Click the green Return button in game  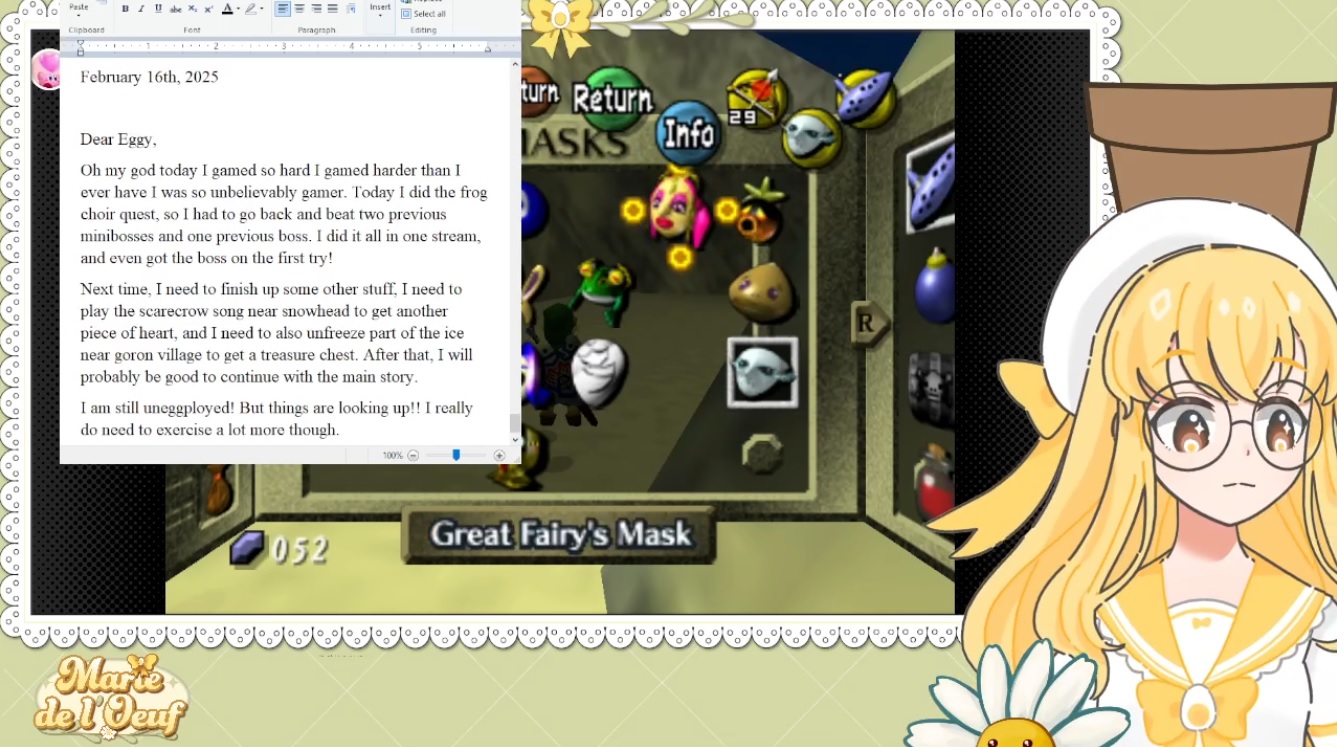tap(612, 97)
